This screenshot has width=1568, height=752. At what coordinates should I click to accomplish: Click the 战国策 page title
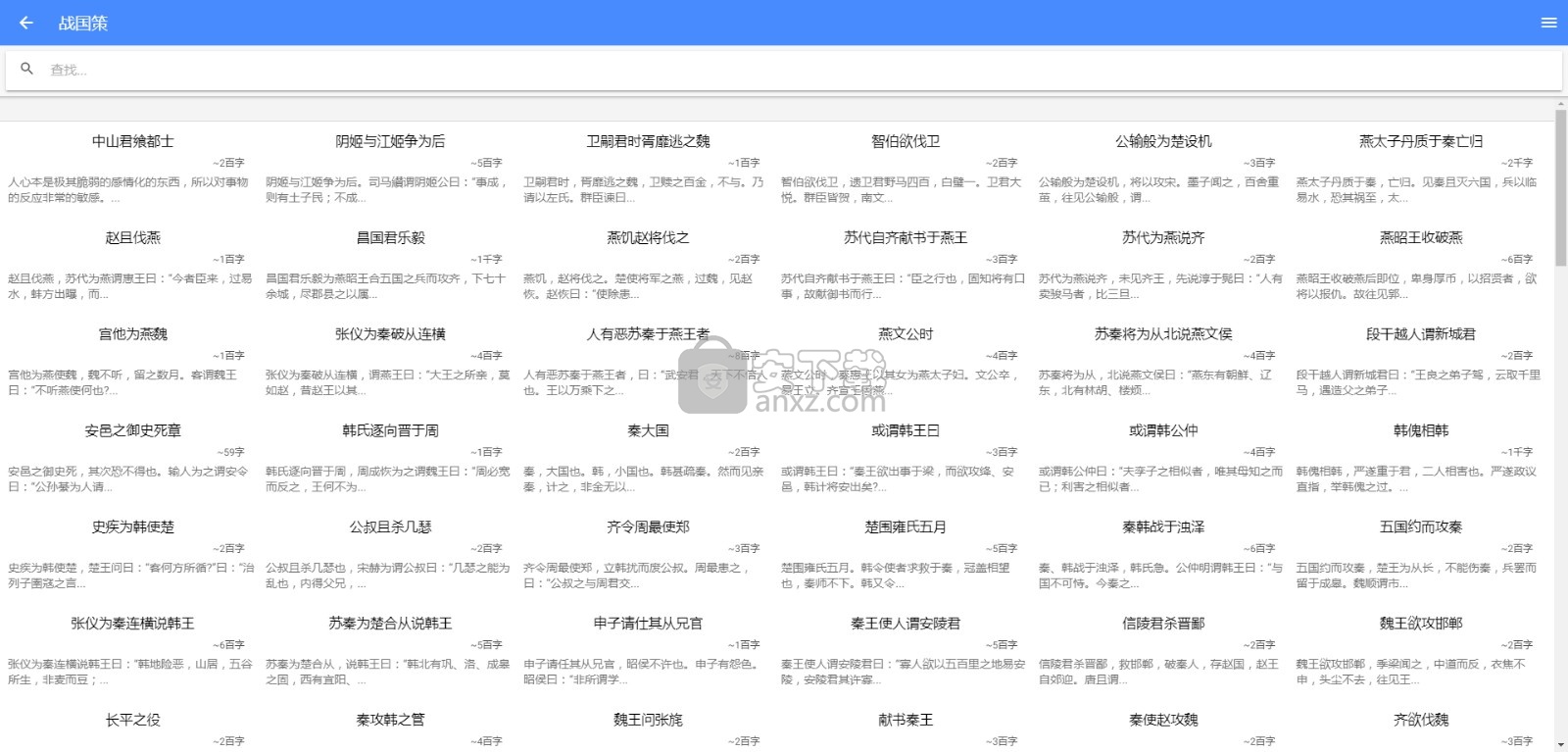click(x=82, y=24)
